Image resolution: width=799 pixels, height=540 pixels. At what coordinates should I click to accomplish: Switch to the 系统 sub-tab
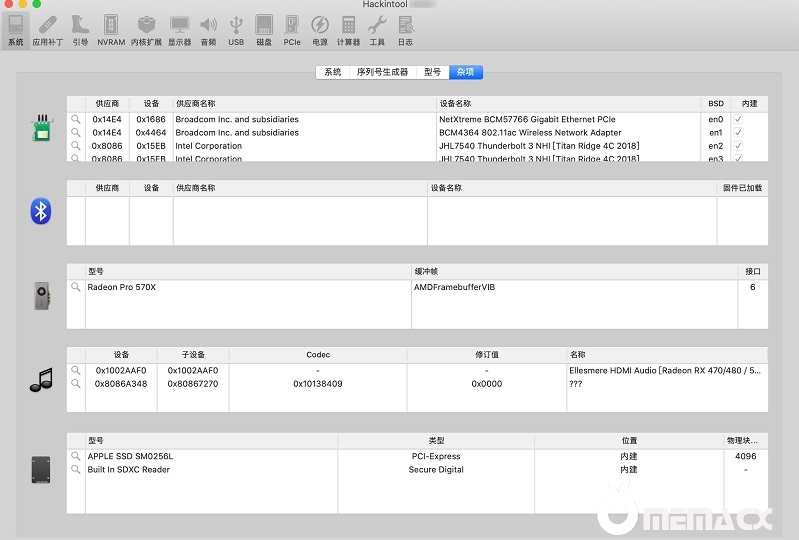(333, 72)
